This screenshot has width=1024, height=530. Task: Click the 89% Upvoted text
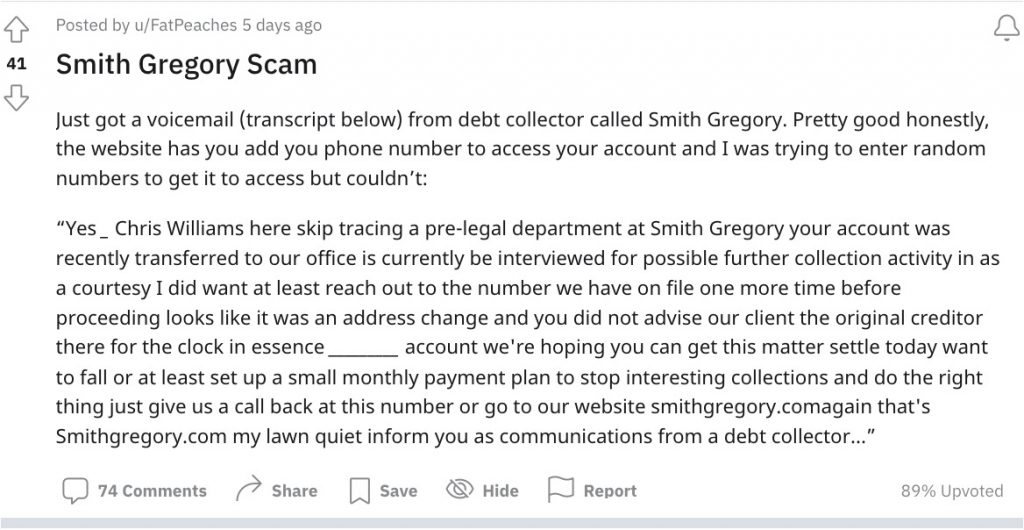coord(951,491)
